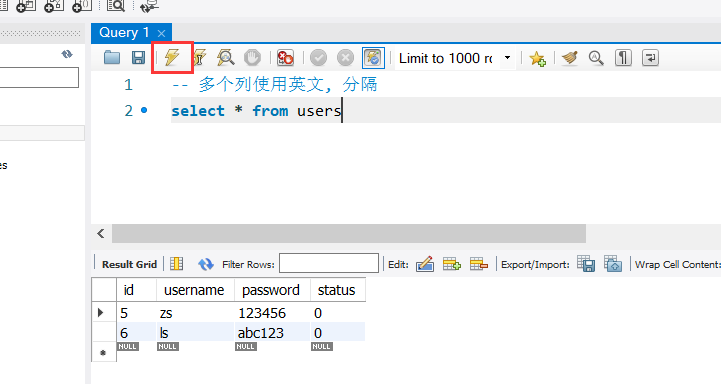Roll back the transaction (X icon)
This screenshot has width=721, height=384.
click(x=345, y=58)
